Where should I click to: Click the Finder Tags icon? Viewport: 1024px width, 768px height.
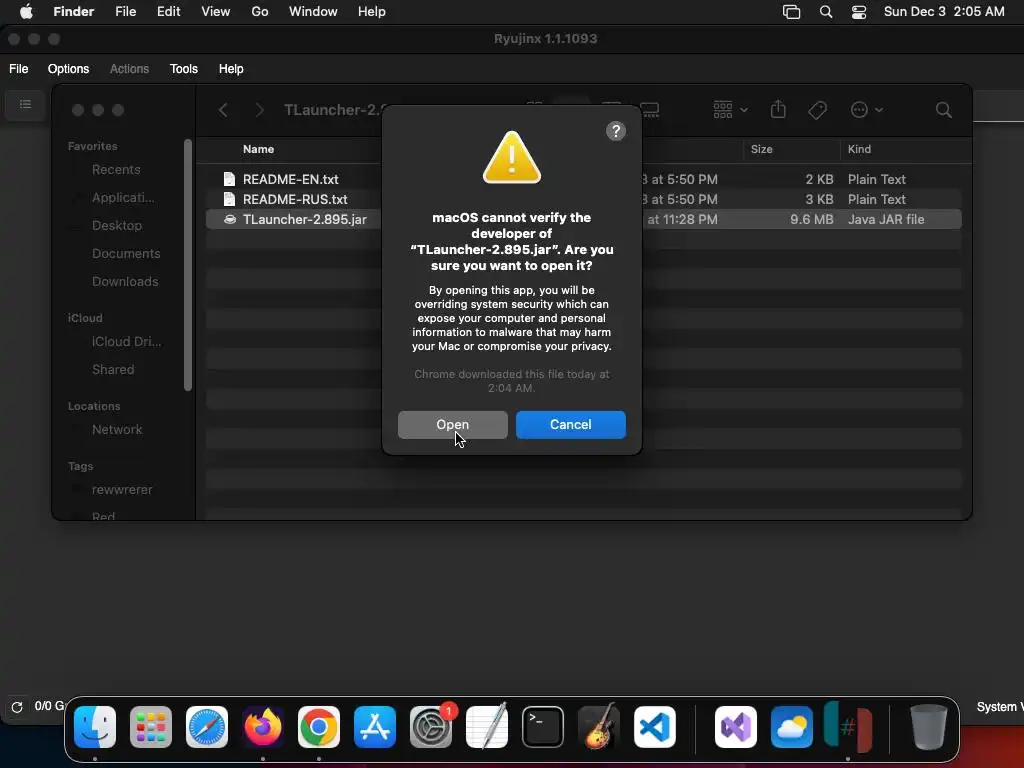point(817,110)
